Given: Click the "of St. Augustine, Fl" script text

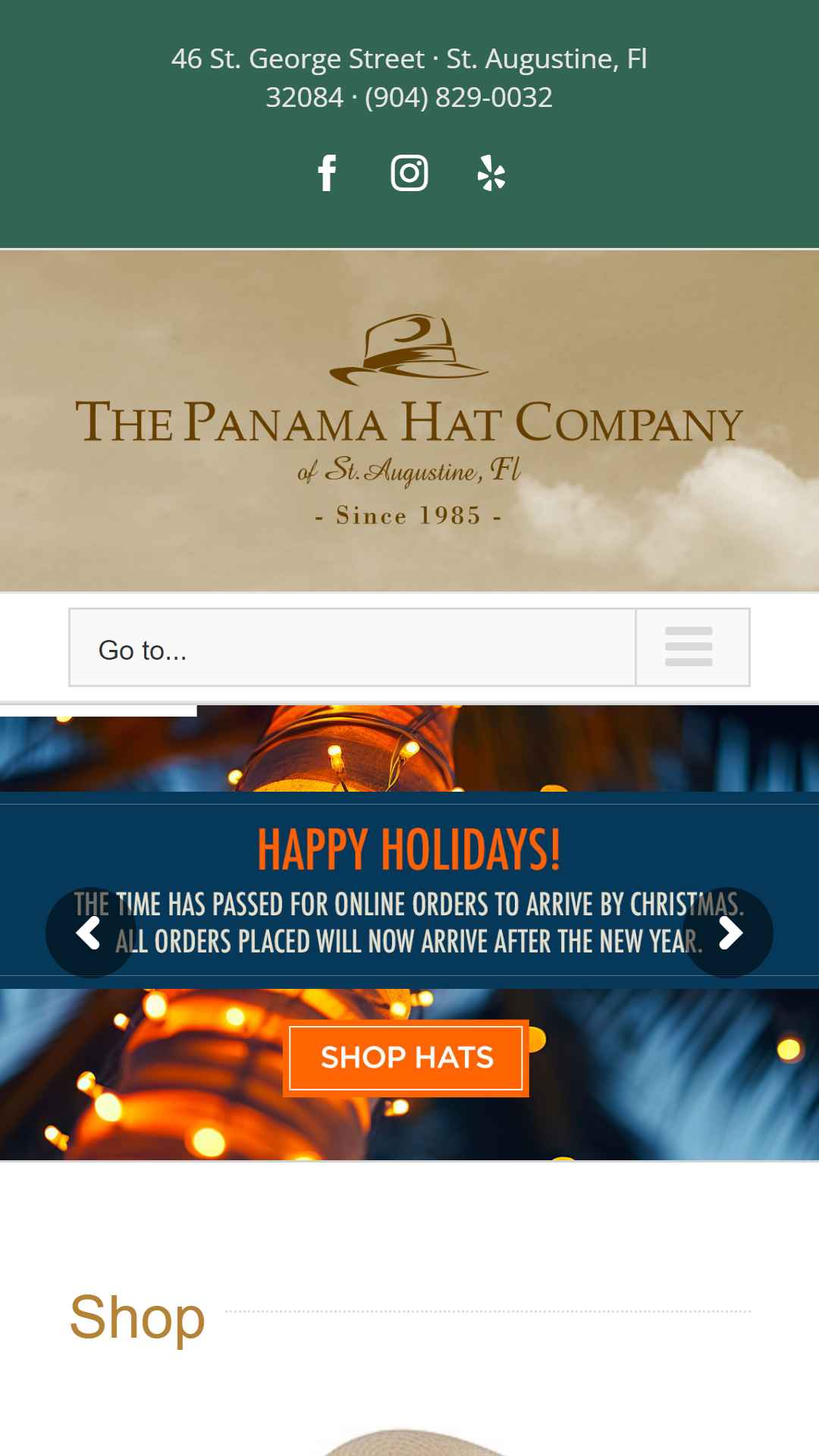Looking at the screenshot, I should coord(409,470).
